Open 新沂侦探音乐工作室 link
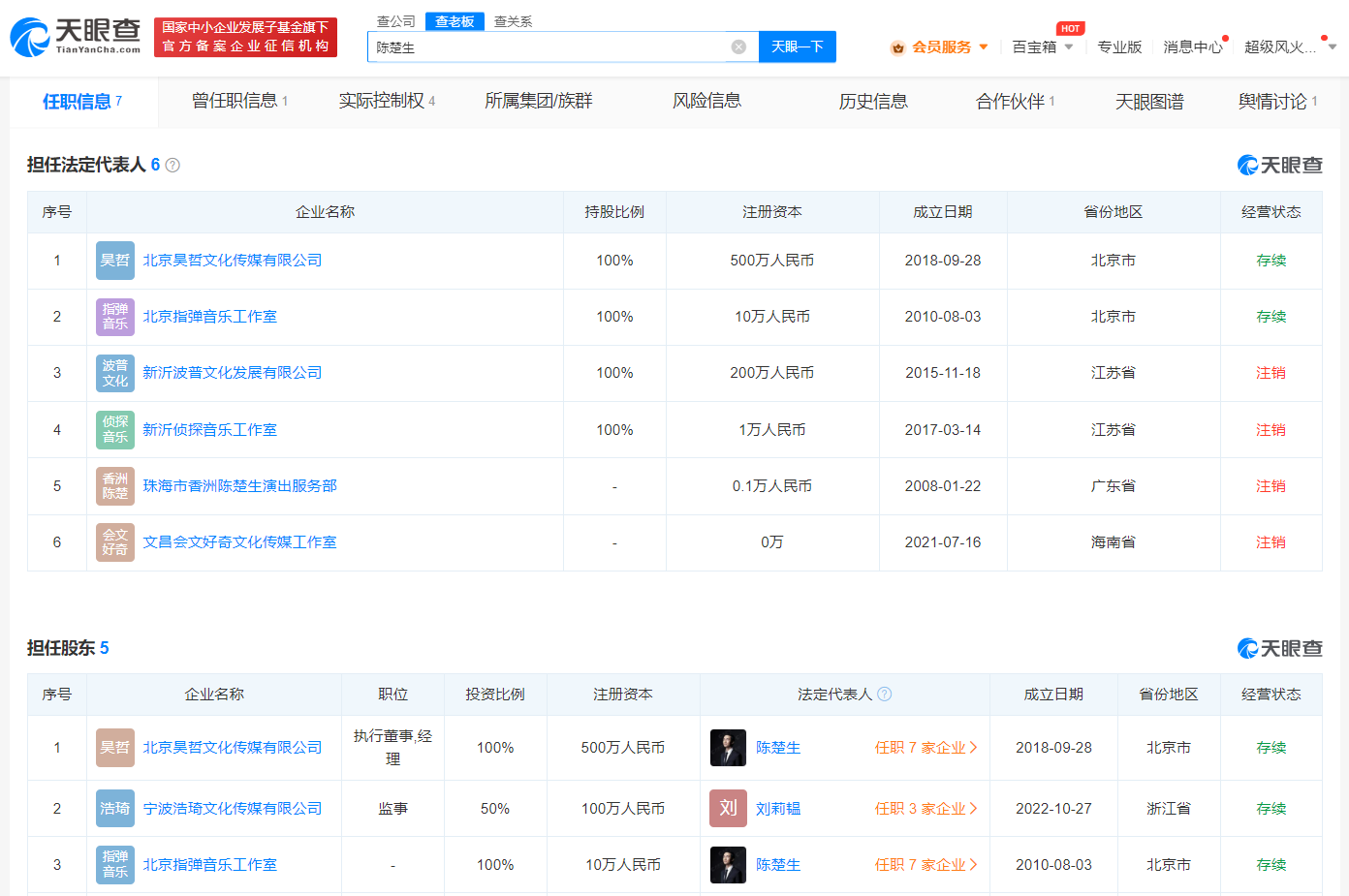The image size is (1349, 896). coord(210,430)
